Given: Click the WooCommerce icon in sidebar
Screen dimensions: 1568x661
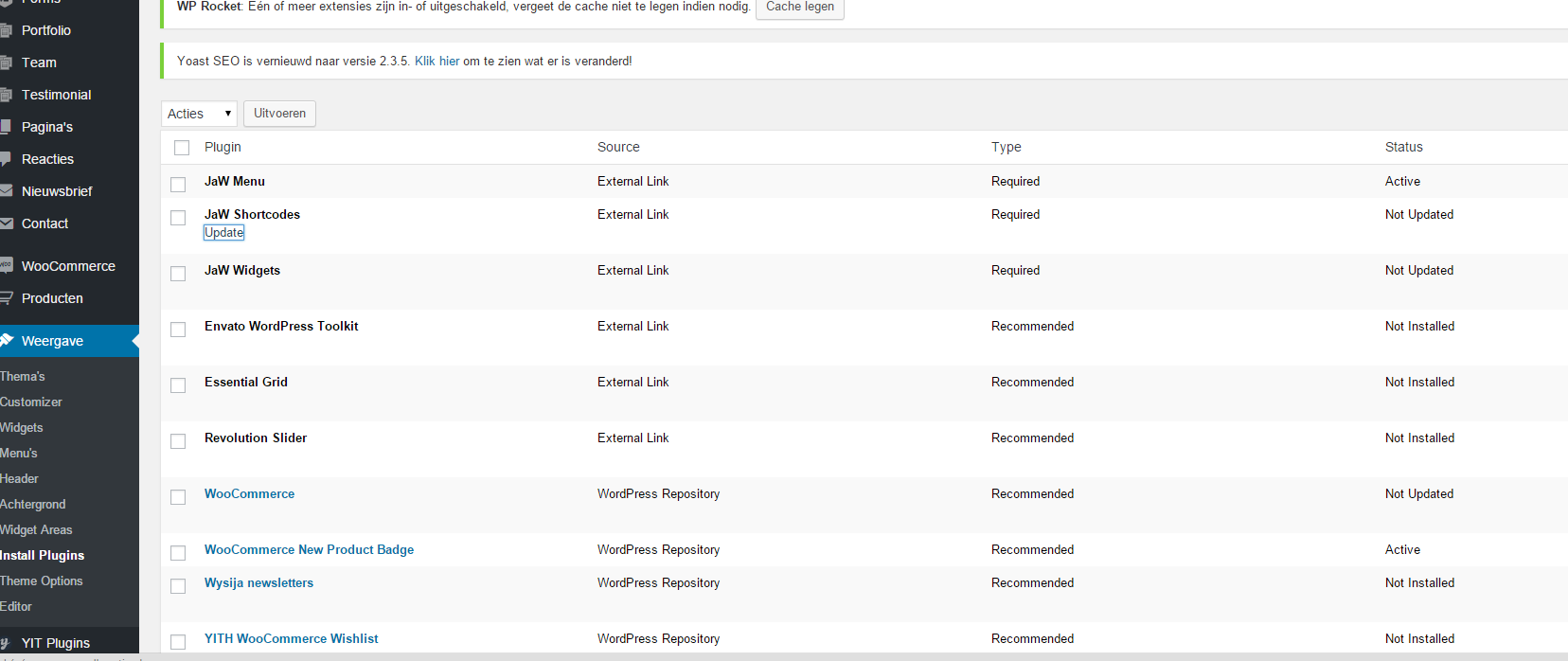Looking at the screenshot, I should click(6, 266).
